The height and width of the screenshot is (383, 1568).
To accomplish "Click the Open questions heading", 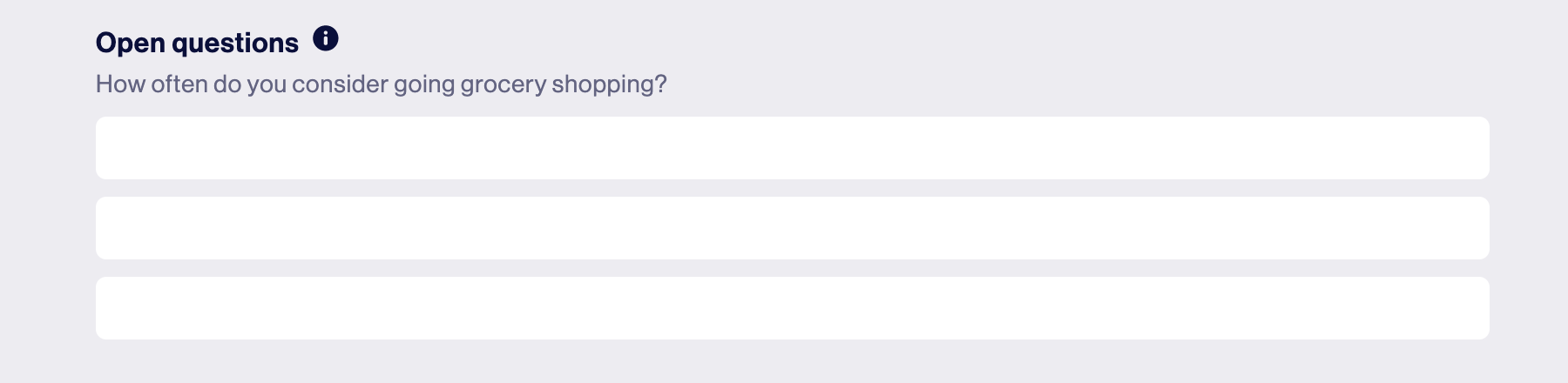I will pyautogui.click(x=197, y=43).
